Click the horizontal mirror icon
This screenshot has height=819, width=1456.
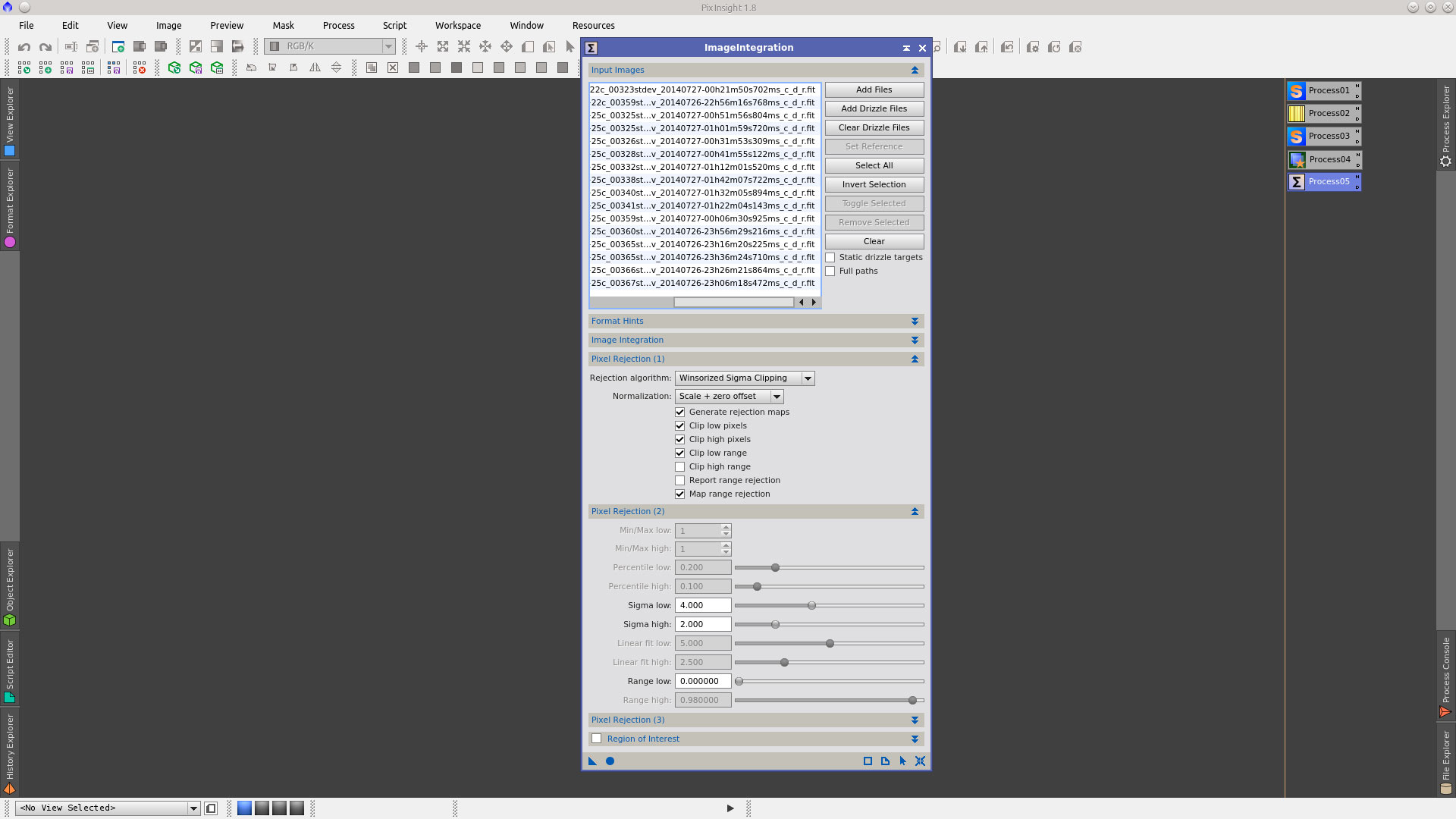(x=315, y=67)
